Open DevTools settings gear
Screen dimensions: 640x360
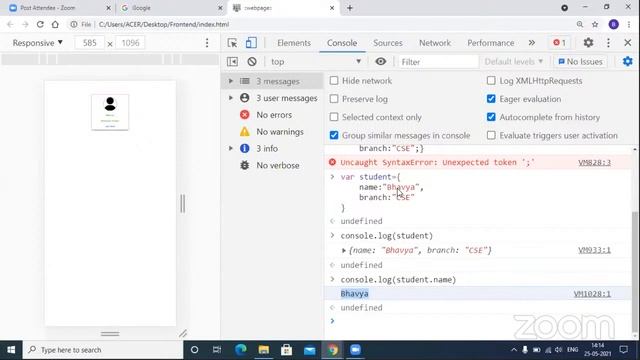click(588, 42)
